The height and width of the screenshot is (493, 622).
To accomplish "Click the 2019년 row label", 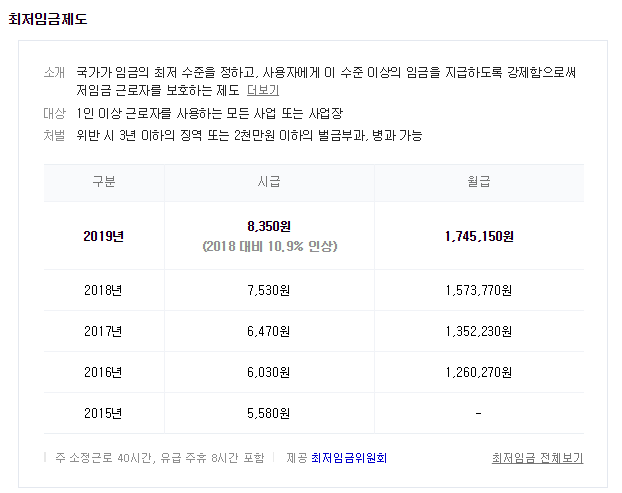I will 104,236.
